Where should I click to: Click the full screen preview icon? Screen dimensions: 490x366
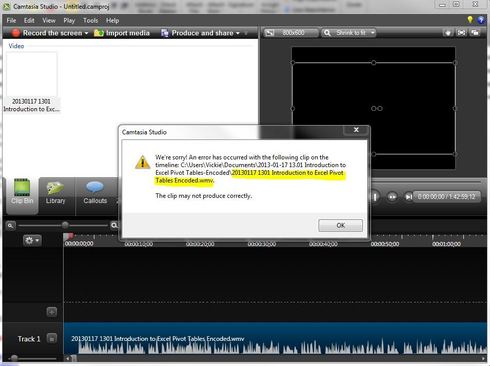coord(461,33)
